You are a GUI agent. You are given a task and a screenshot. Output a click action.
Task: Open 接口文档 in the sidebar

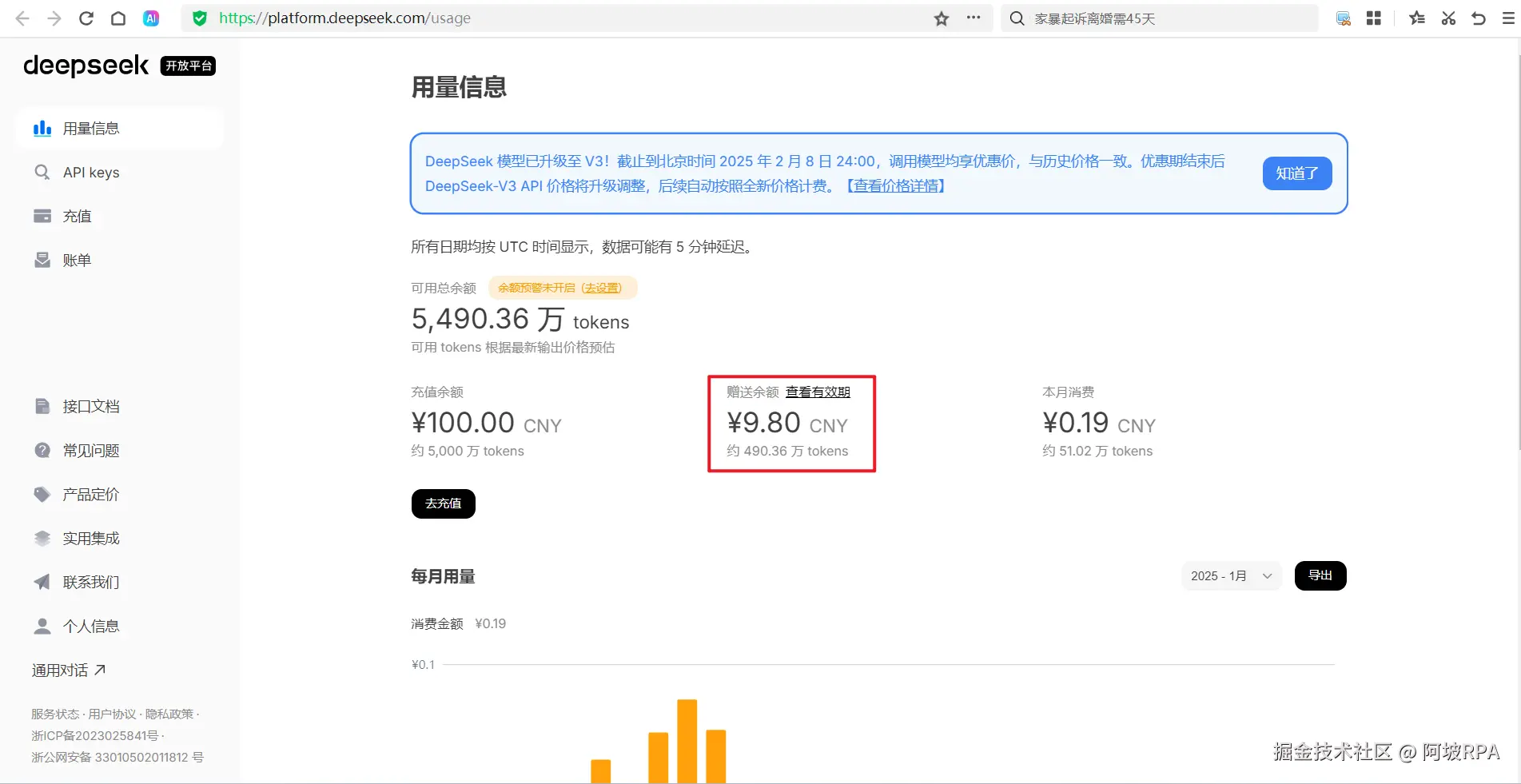(x=91, y=407)
